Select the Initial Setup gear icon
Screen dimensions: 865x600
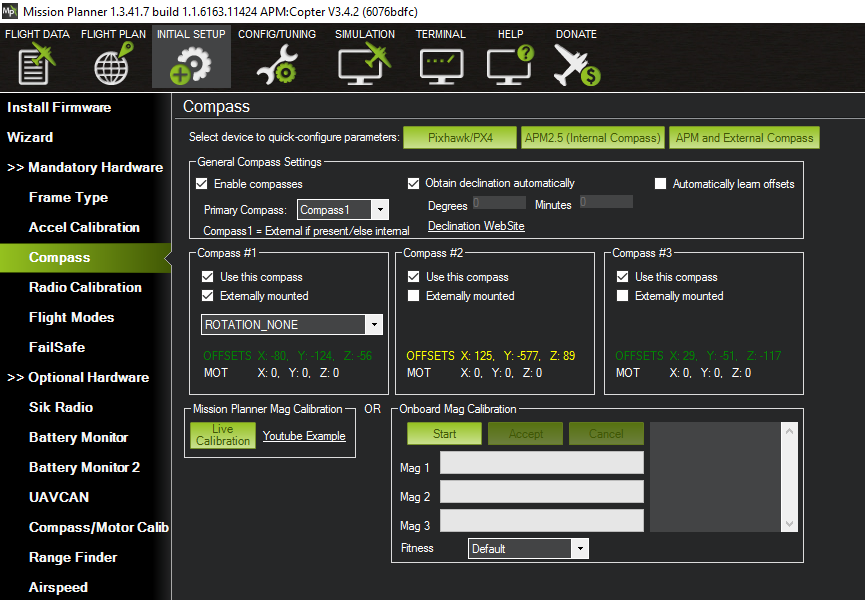pyautogui.click(x=191, y=65)
